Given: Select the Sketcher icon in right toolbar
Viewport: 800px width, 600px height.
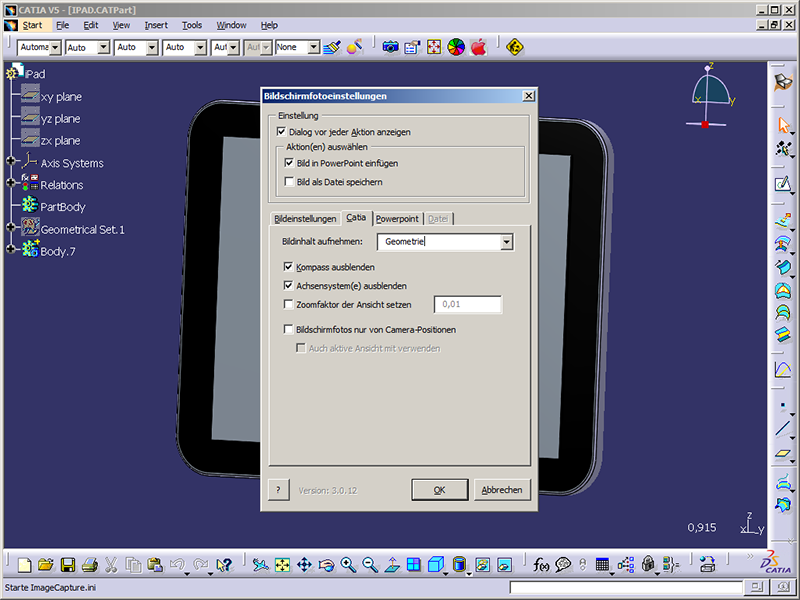Looking at the screenshot, I should pyautogui.click(x=783, y=184).
